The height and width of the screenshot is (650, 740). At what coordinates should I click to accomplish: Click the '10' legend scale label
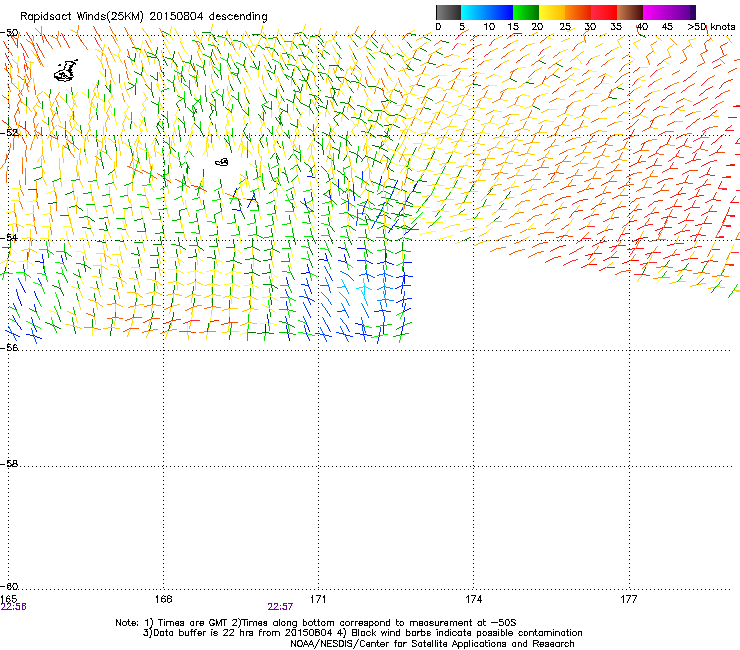tap(489, 27)
